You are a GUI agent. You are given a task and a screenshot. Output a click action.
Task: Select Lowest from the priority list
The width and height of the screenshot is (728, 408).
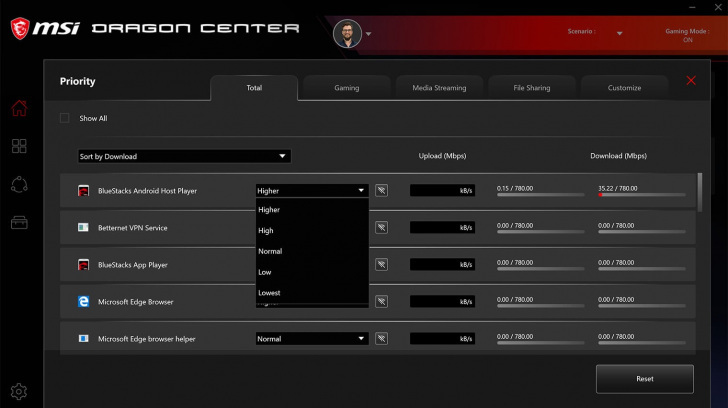pyautogui.click(x=270, y=293)
